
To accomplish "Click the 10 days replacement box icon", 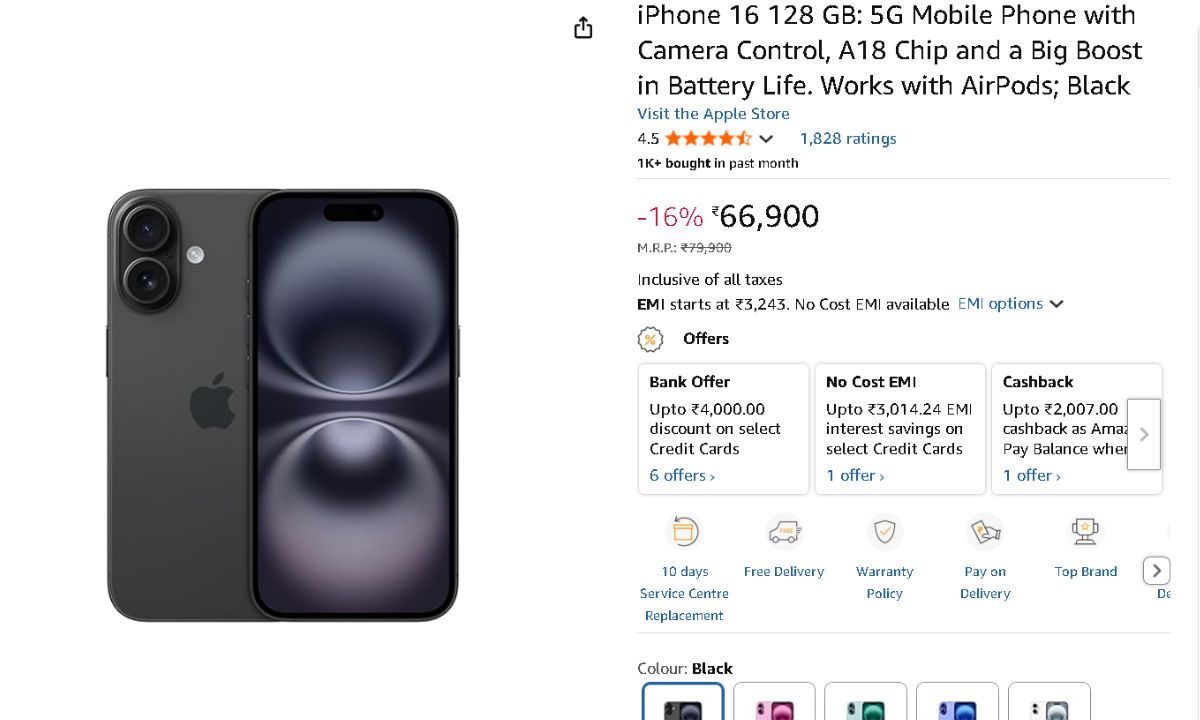I will [x=685, y=532].
